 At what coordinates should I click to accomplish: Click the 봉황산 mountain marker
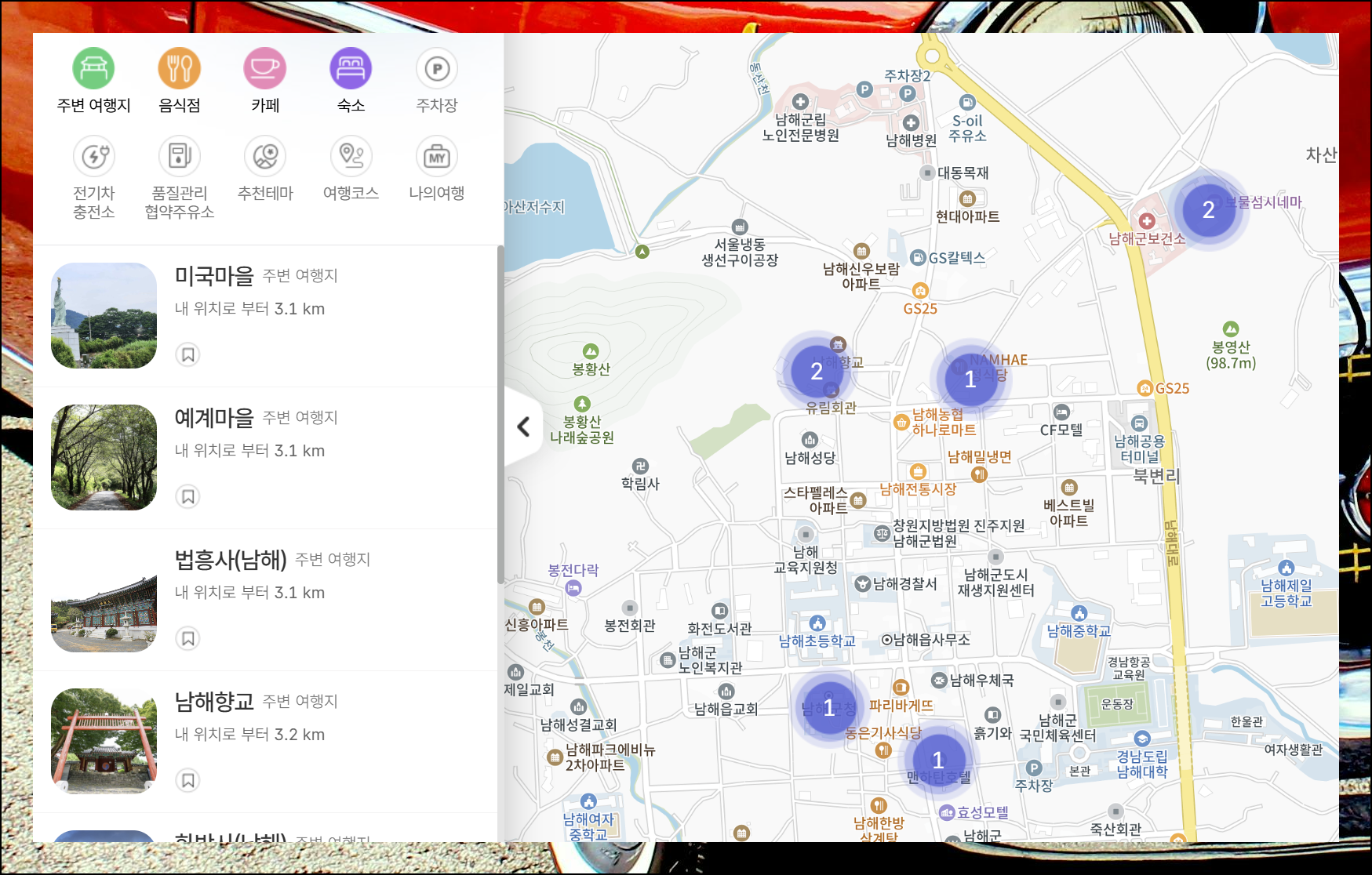591,351
